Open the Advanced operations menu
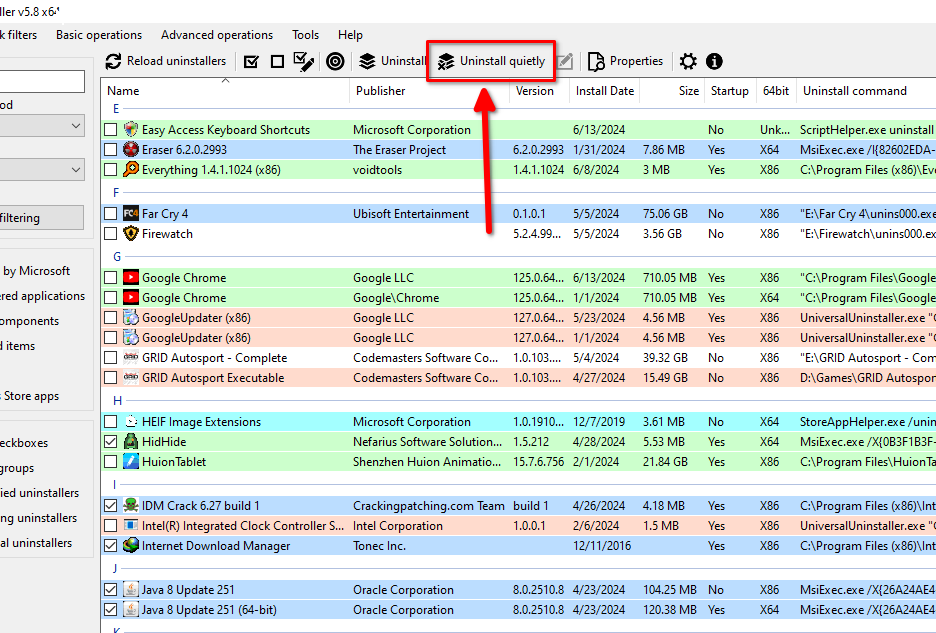 217,35
